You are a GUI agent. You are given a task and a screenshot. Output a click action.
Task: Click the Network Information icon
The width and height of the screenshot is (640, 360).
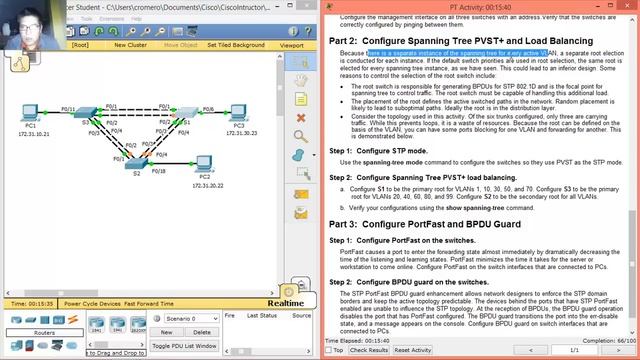[293, 31]
